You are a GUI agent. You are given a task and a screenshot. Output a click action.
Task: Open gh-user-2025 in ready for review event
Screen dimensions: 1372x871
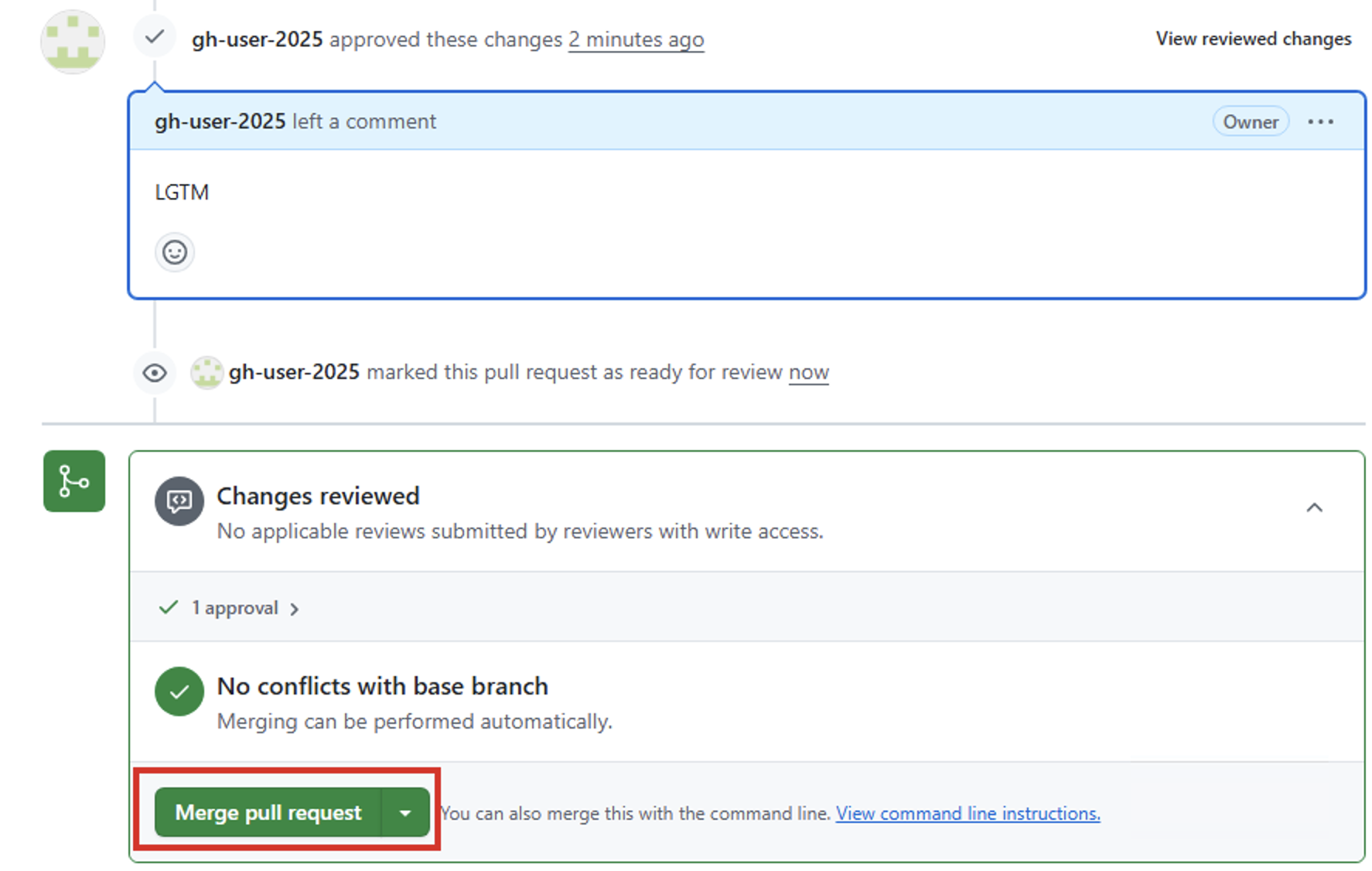[x=294, y=372]
